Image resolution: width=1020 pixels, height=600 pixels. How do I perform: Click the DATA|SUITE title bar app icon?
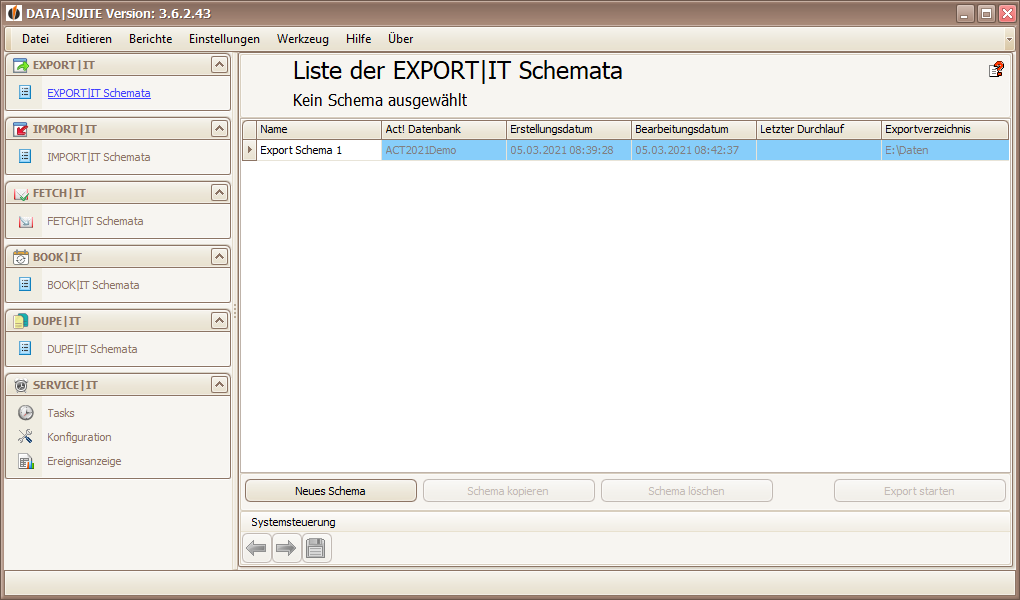click(14, 13)
